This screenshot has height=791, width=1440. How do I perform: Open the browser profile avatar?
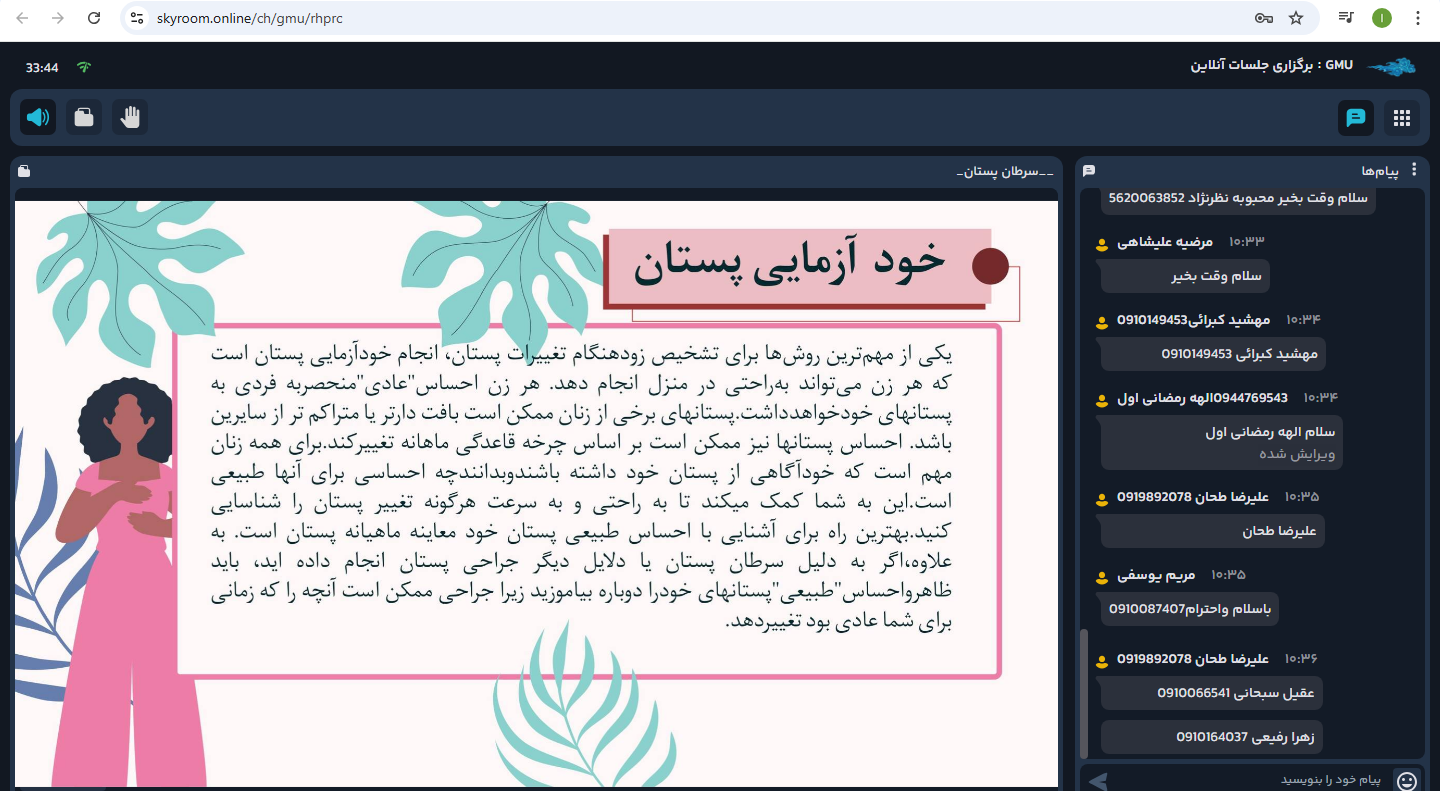(1381, 18)
